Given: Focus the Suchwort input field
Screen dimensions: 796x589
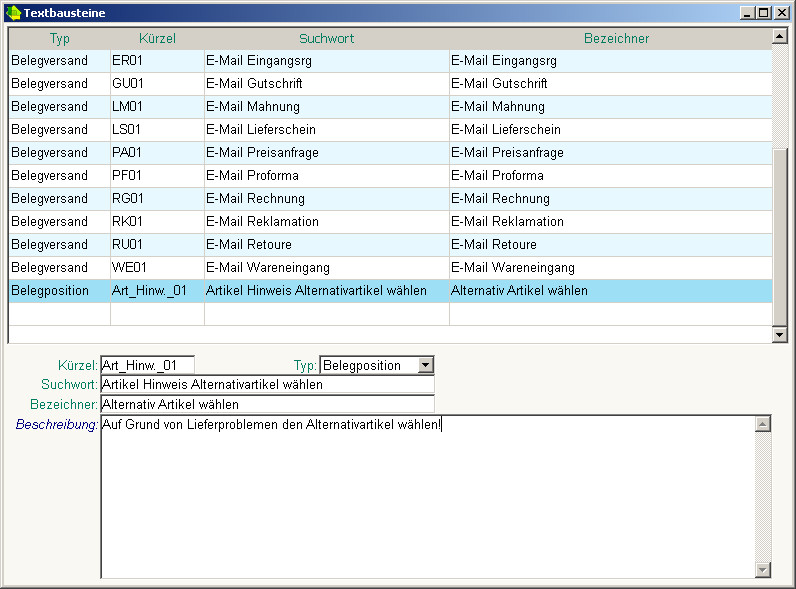Looking at the screenshot, I should [268, 384].
